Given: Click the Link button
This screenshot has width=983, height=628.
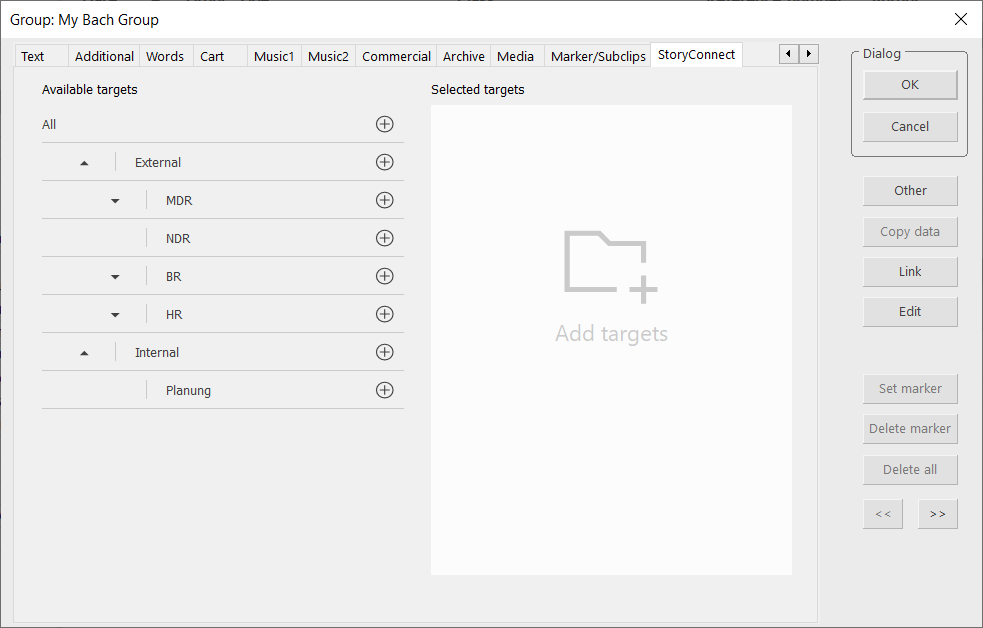Looking at the screenshot, I should pos(910,272).
